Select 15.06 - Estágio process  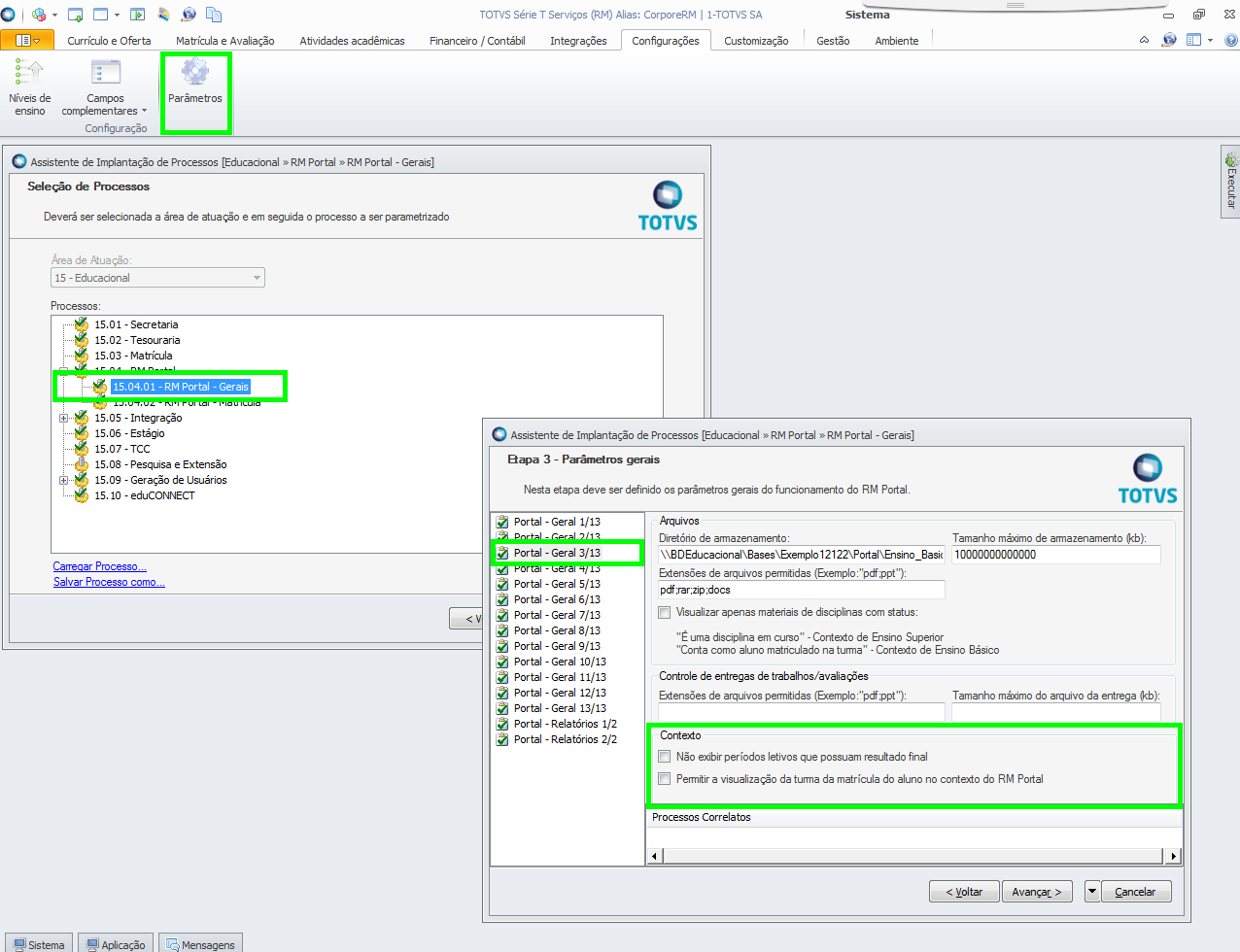[129, 433]
